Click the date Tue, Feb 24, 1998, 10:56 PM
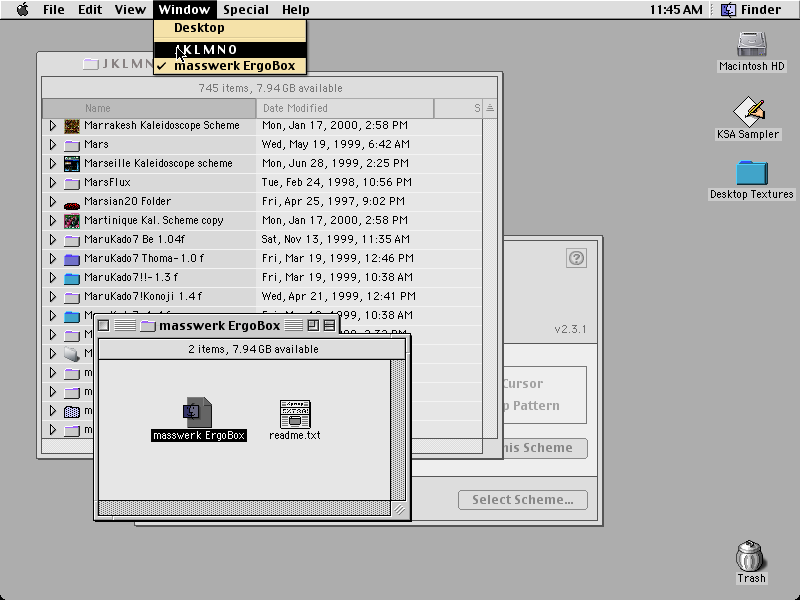Screen dimensions: 800x600 pos(337,182)
